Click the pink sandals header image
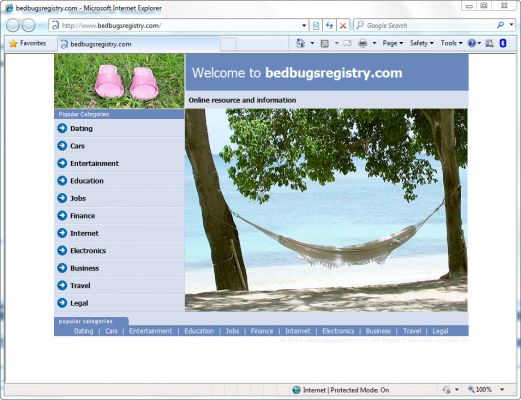The width and height of the screenshot is (521, 400). pos(119,81)
